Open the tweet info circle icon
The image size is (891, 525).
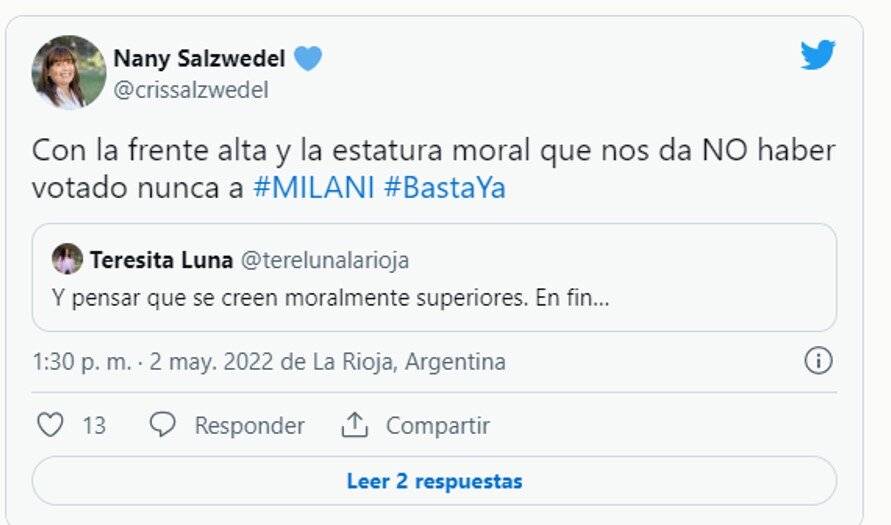(818, 360)
